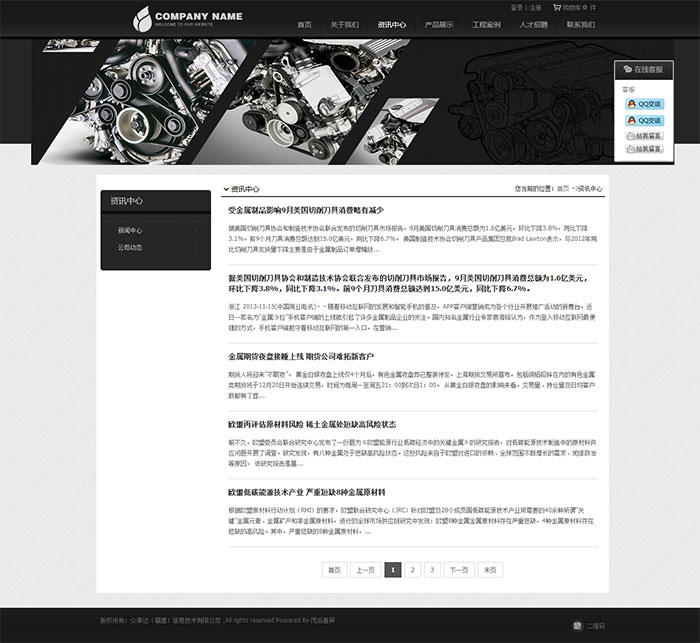This screenshot has height=643, width=700.
Task: Open the 人才招聘 navigation item
Action: click(533, 25)
